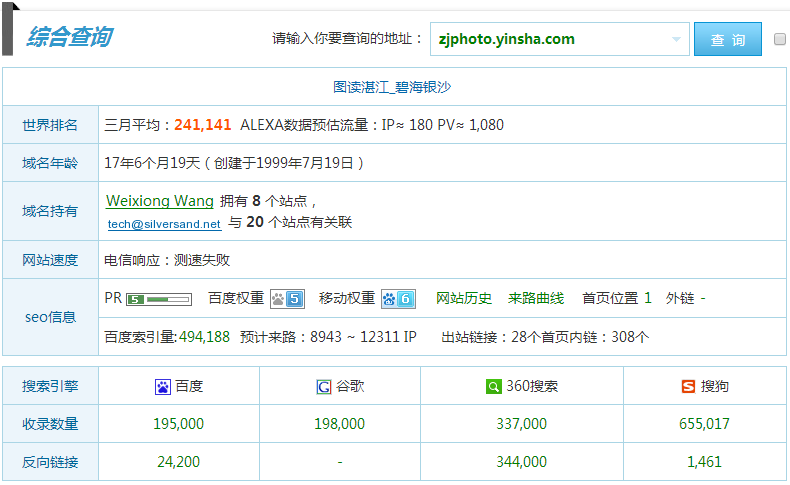Click the PR rank 5 bar indicator
This screenshot has height=485, width=790.
point(159,298)
